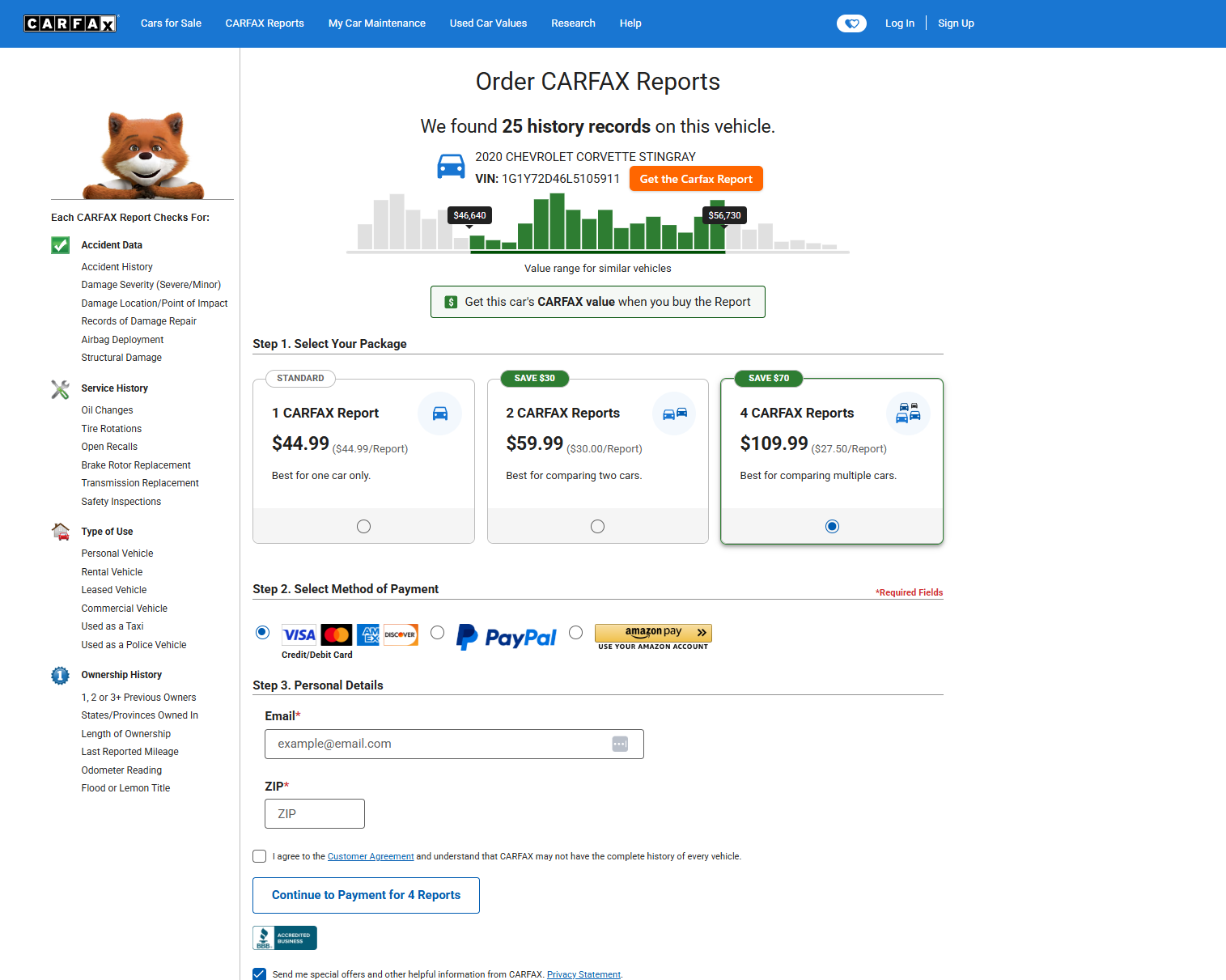1226x980 pixels.
Task: Choose the Amazon Pay radio button
Action: coord(576,633)
